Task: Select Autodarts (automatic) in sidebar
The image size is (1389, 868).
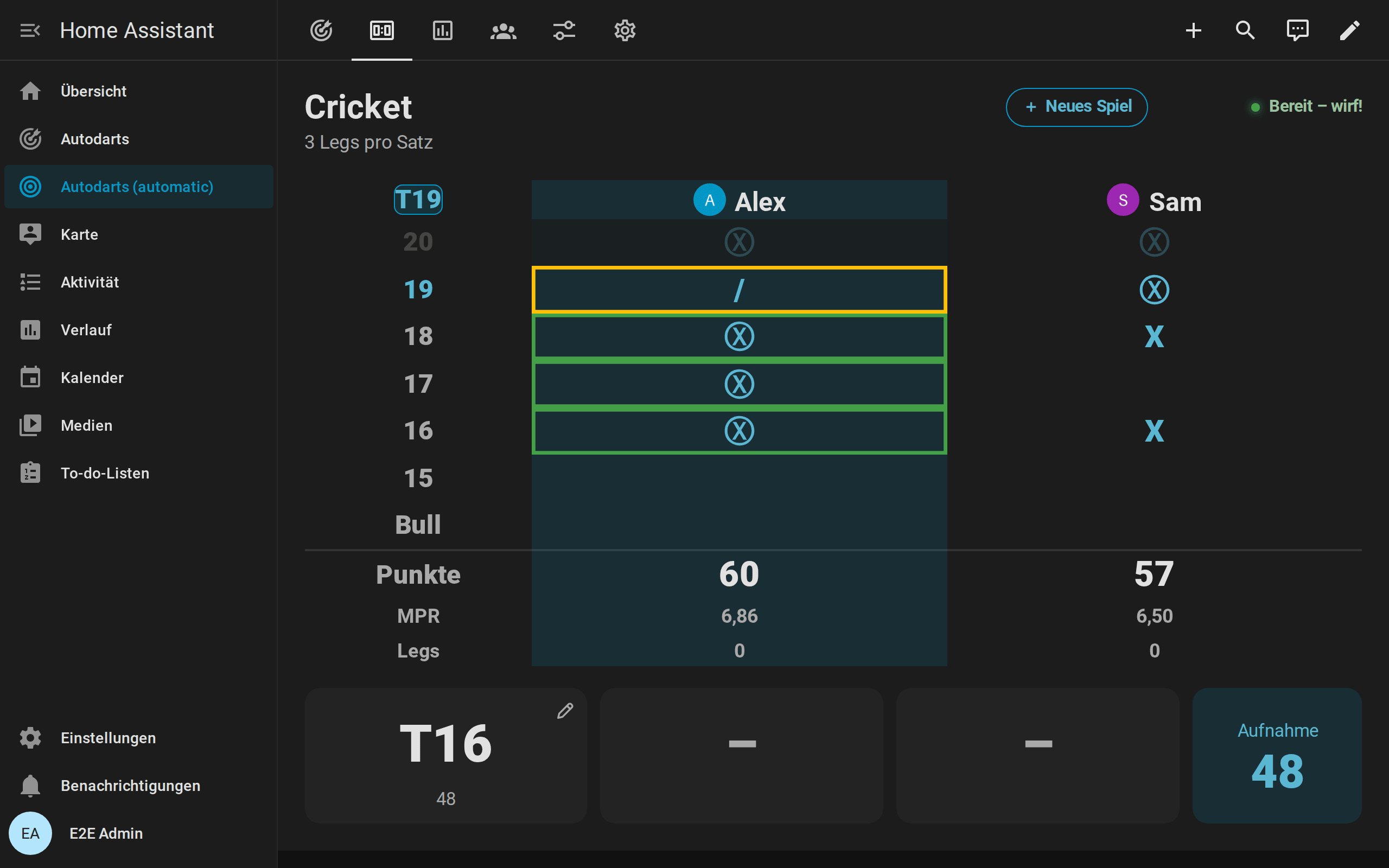Action: tap(138, 187)
